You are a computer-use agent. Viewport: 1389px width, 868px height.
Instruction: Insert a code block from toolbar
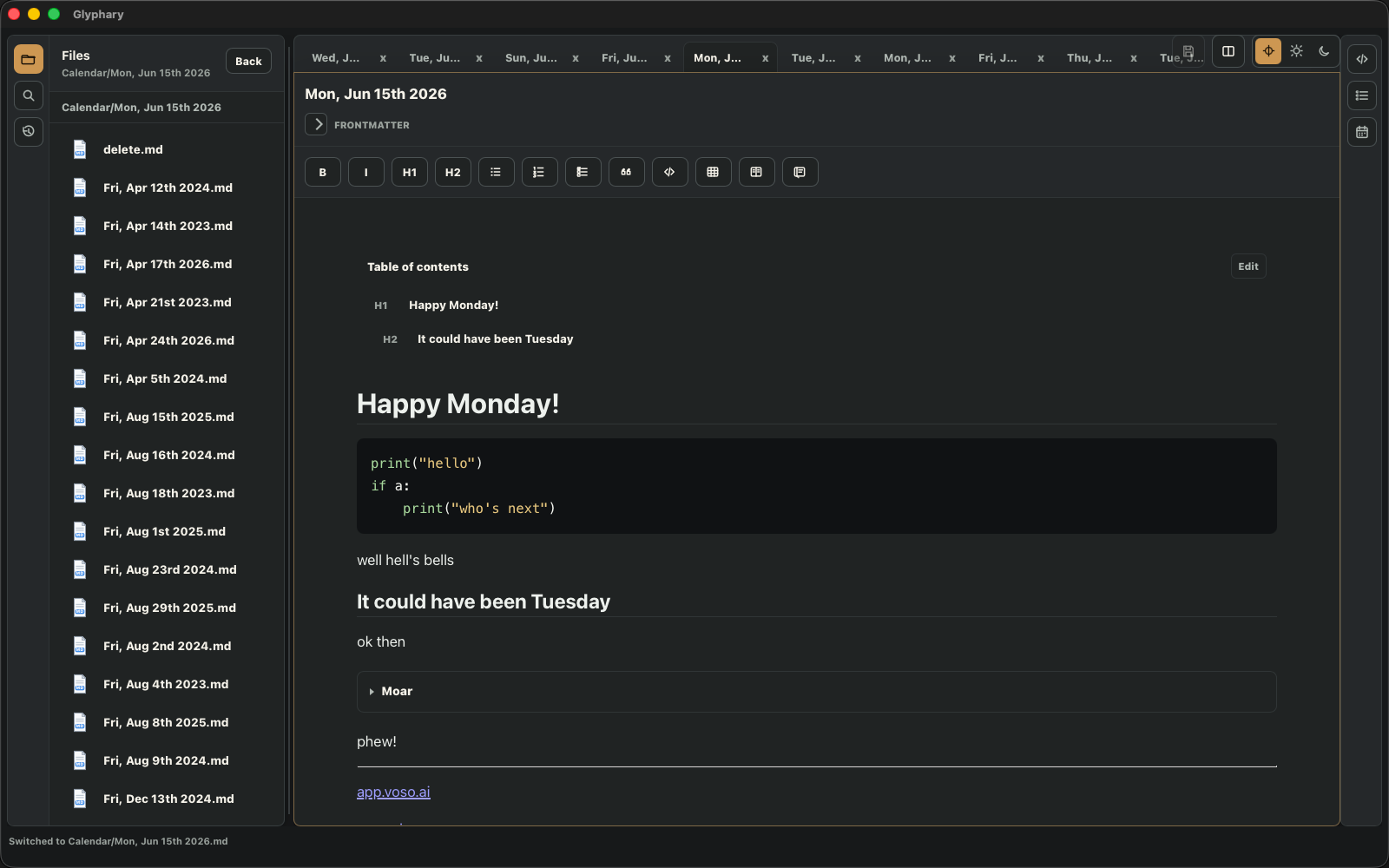click(670, 172)
